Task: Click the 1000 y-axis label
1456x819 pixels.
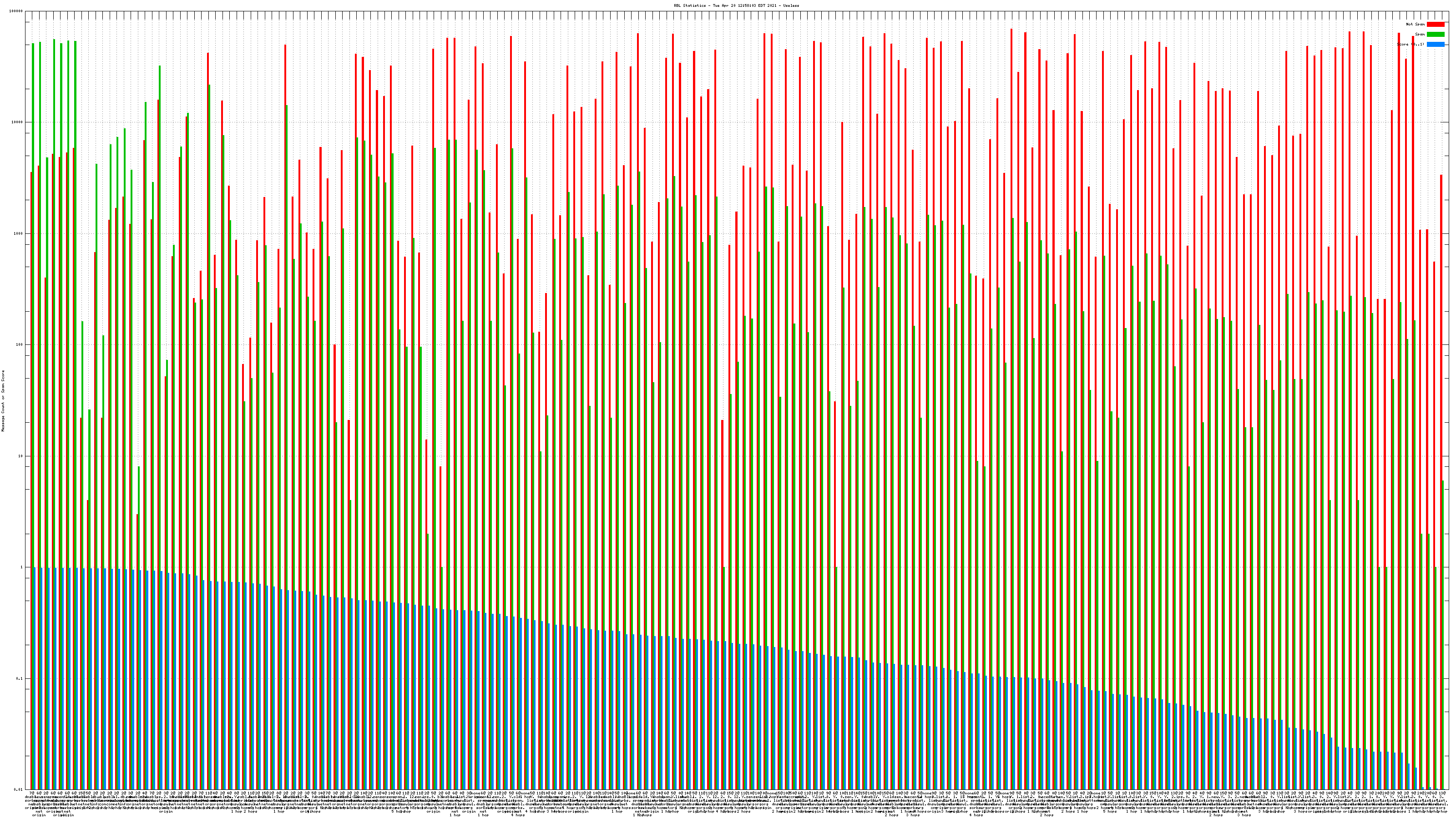Action: pos(19,233)
